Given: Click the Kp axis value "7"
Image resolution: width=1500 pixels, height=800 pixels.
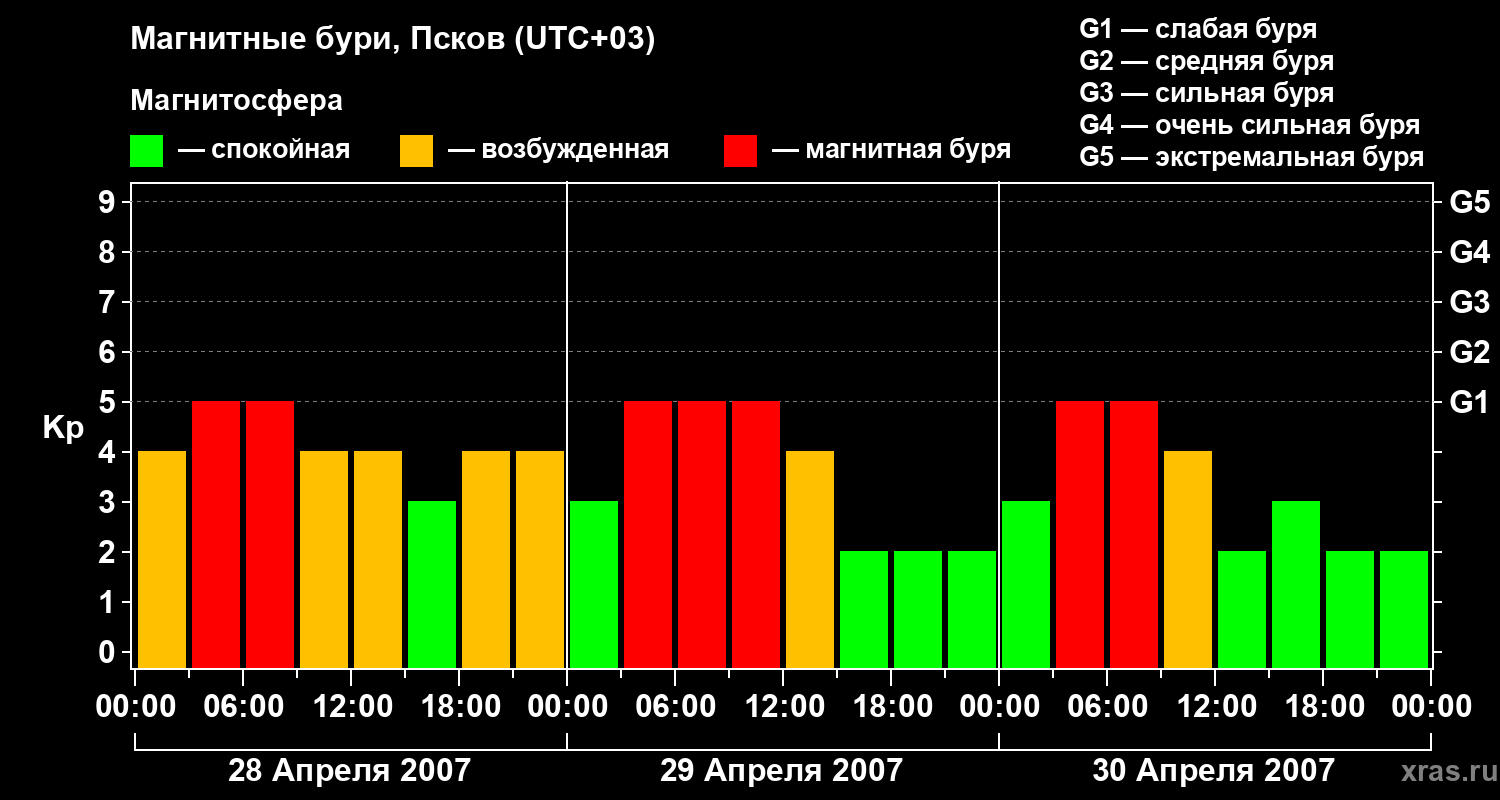Looking at the screenshot, I should click(109, 302).
